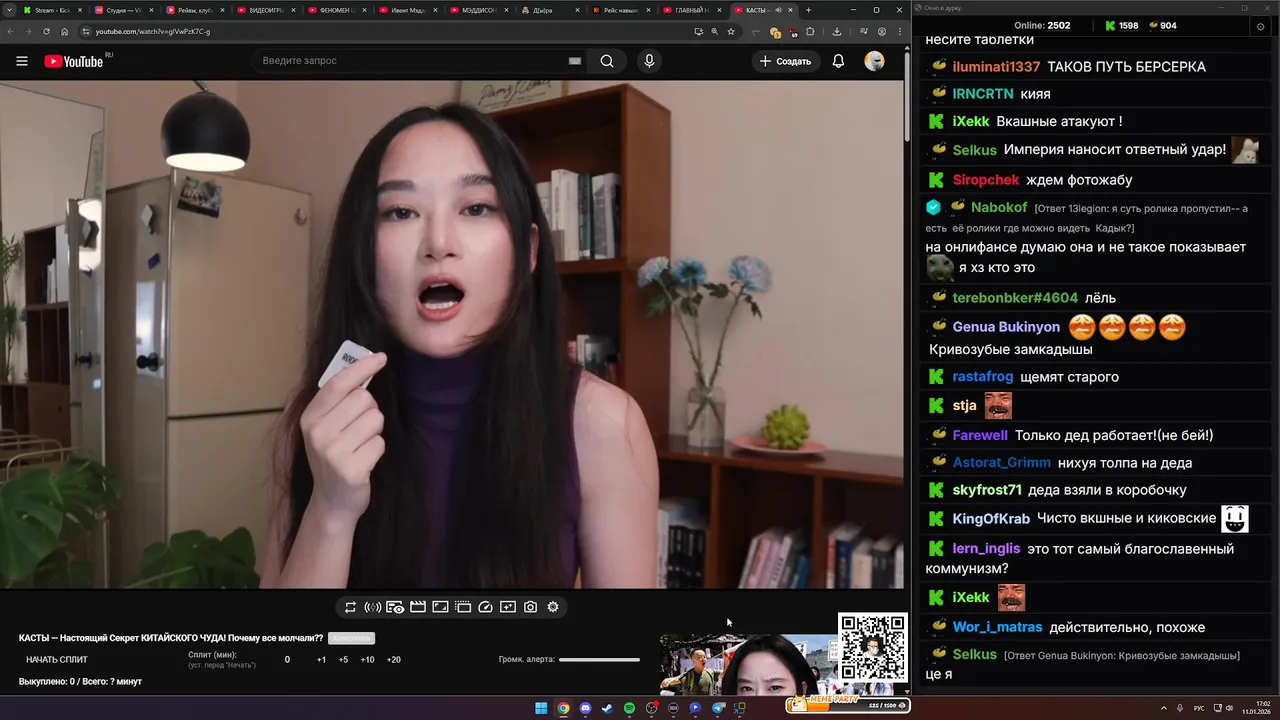Open the Windows Start menu
The height and width of the screenshot is (720, 1280).
coord(541,708)
